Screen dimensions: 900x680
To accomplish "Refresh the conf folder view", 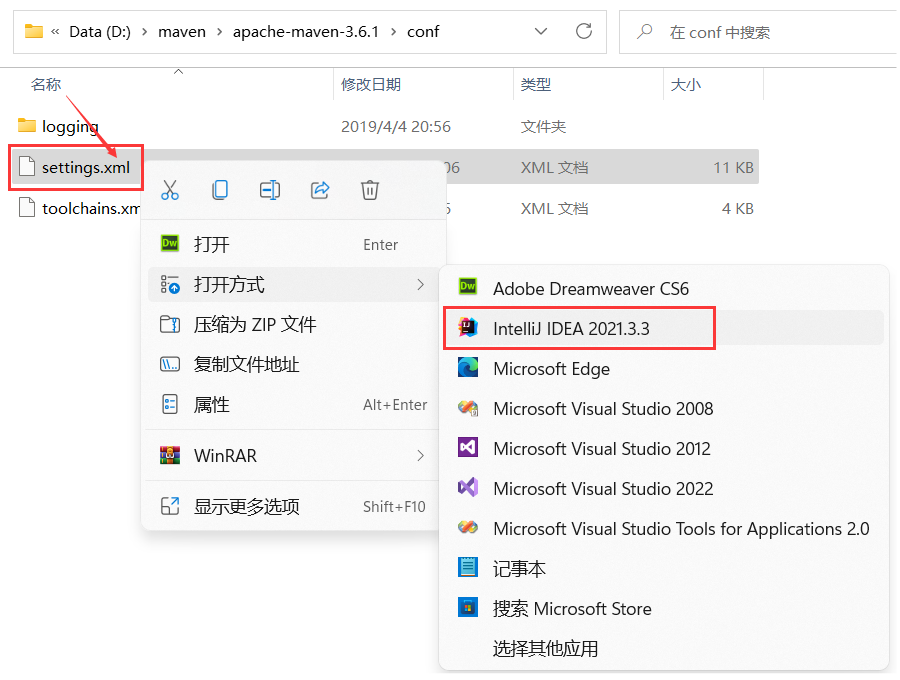I will (x=584, y=31).
